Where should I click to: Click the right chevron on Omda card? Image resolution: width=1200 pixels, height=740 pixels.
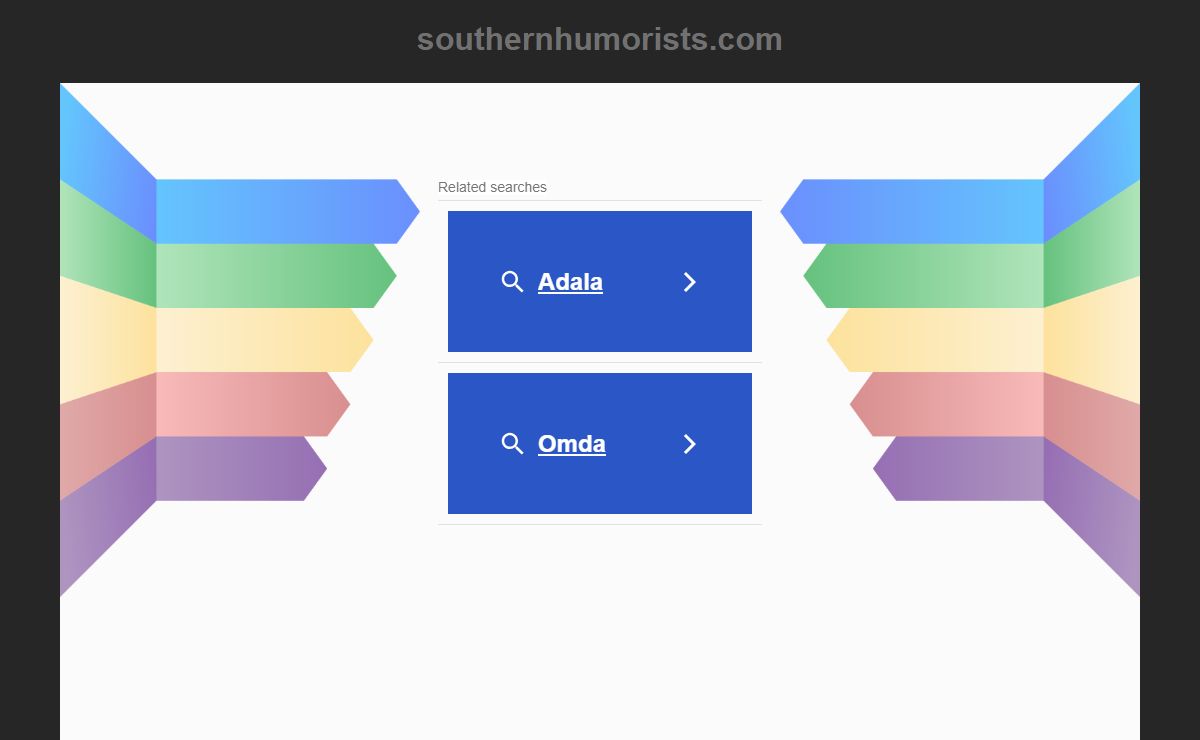pyautogui.click(x=689, y=444)
